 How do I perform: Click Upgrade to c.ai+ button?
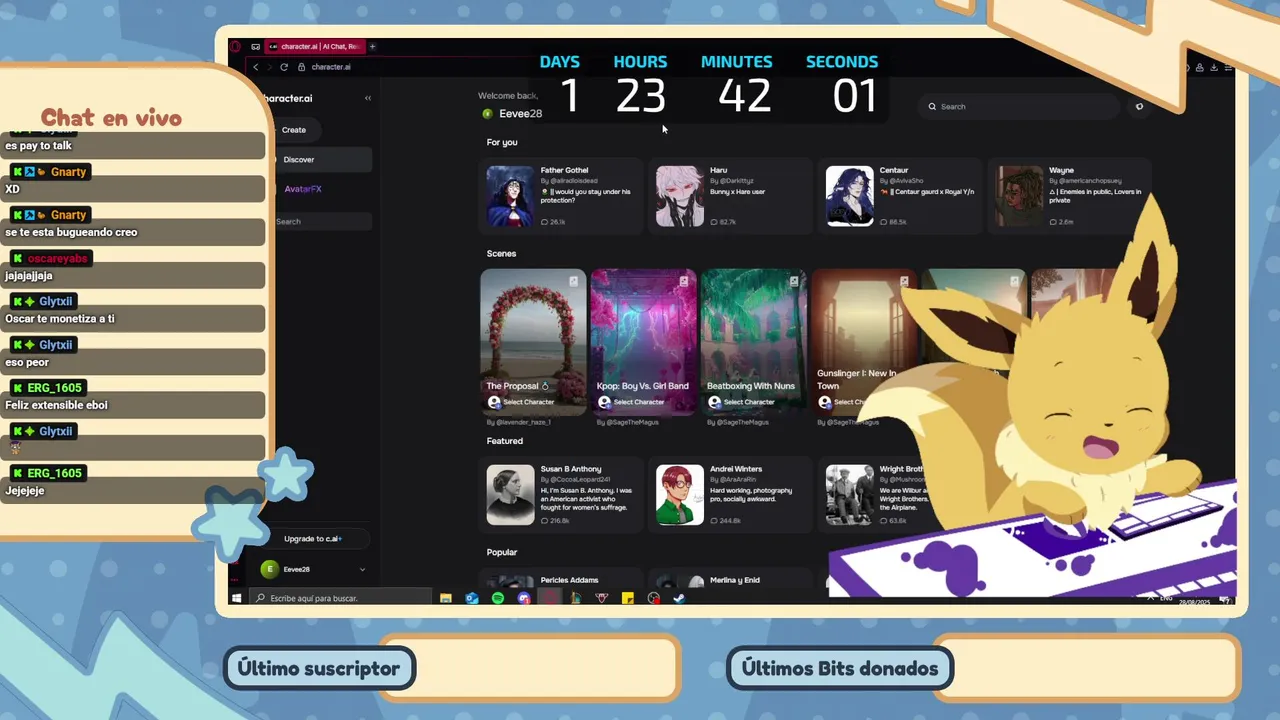pyautogui.click(x=312, y=539)
